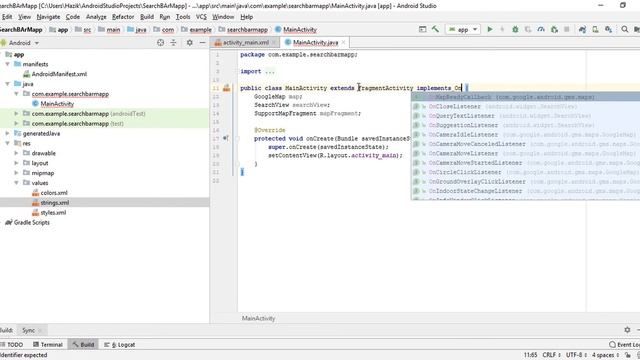Screen dimensions: 640x360
Task: Click the Select Run Configuration window icon
Action: tap(422, 29)
